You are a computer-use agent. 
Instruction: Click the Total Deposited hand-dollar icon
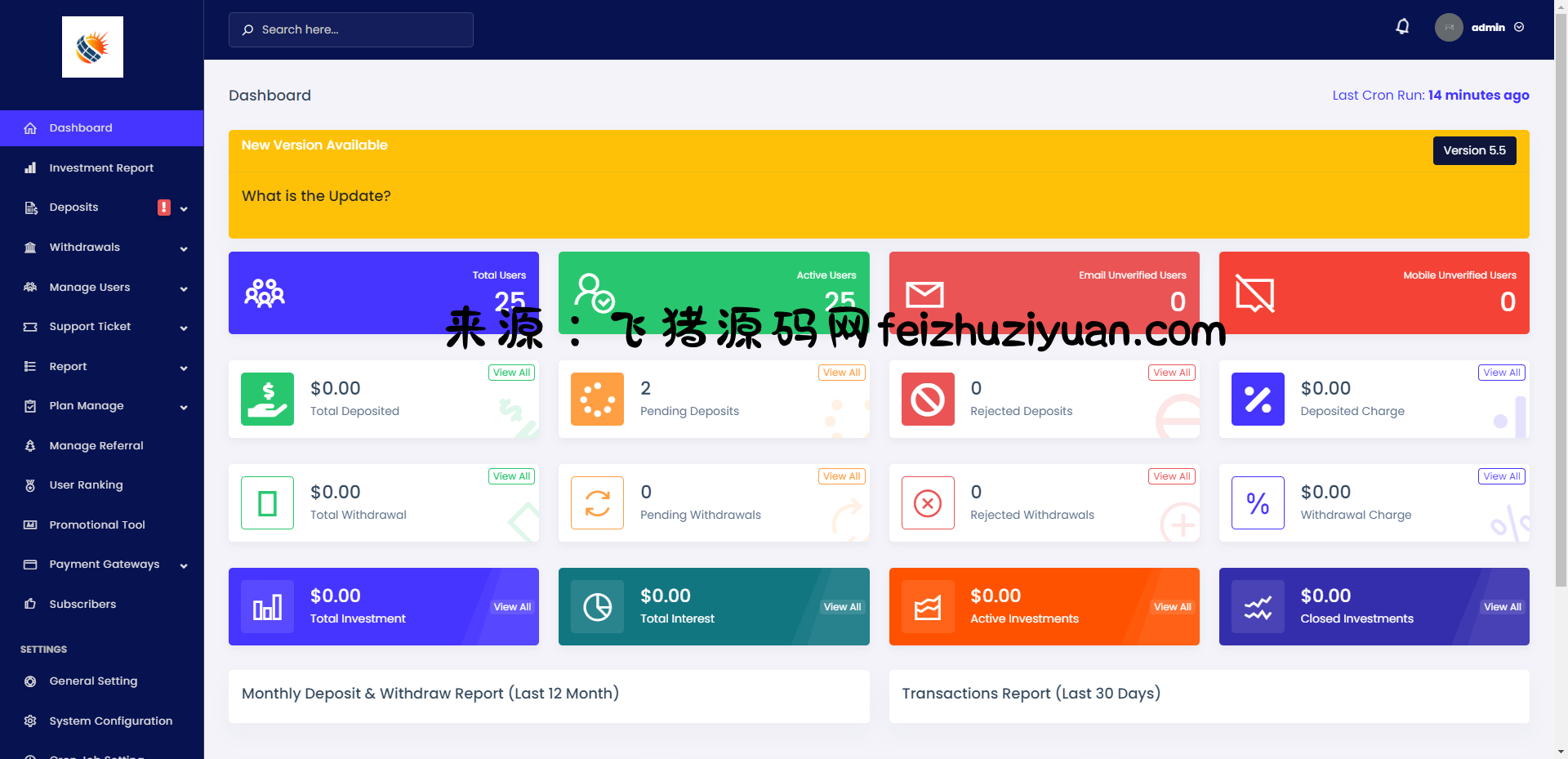click(267, 400)
